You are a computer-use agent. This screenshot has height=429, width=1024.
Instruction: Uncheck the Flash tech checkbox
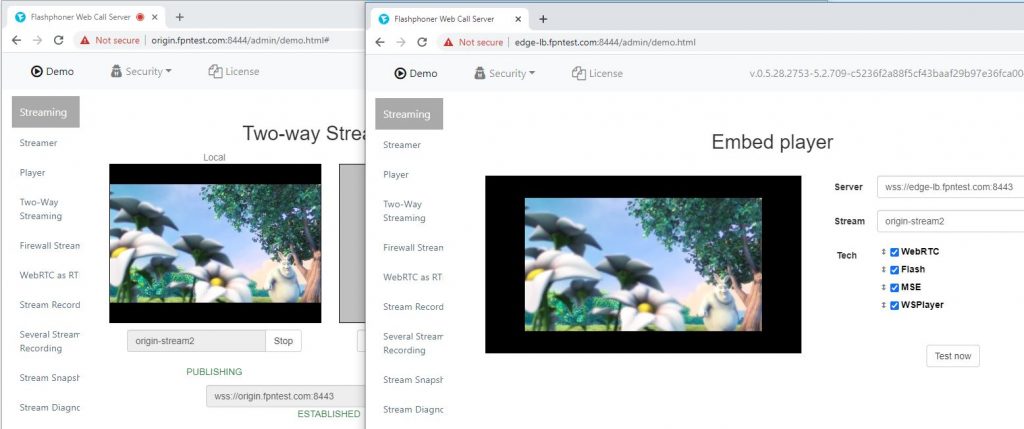tap(895, 270)
